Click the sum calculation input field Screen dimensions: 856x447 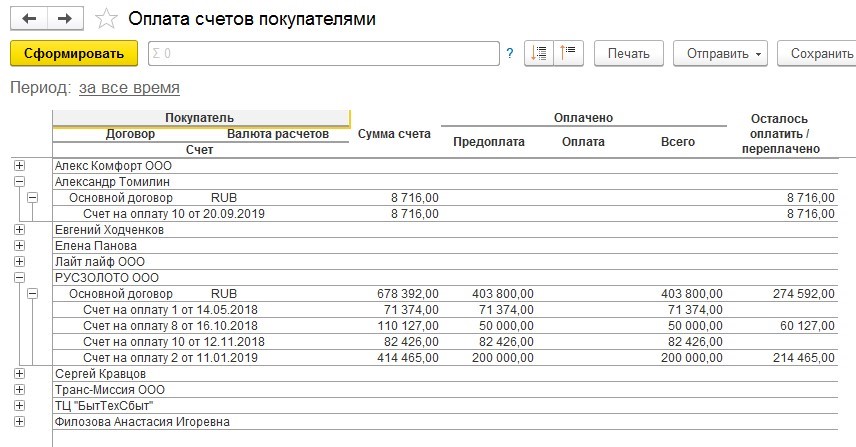pos(323,53)
